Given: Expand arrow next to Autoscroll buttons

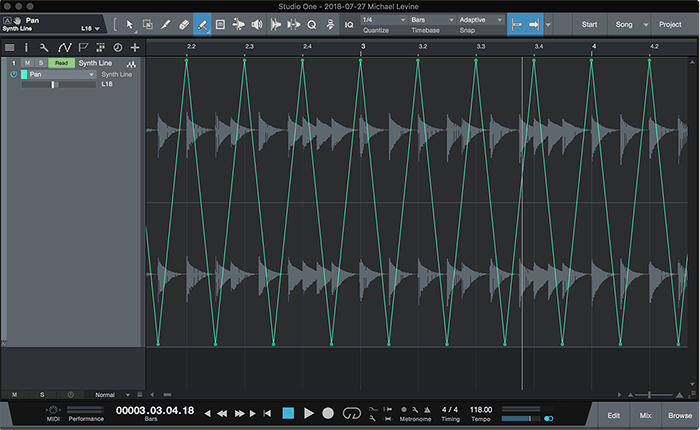Looking at the screenshot, I should point(548,25).
